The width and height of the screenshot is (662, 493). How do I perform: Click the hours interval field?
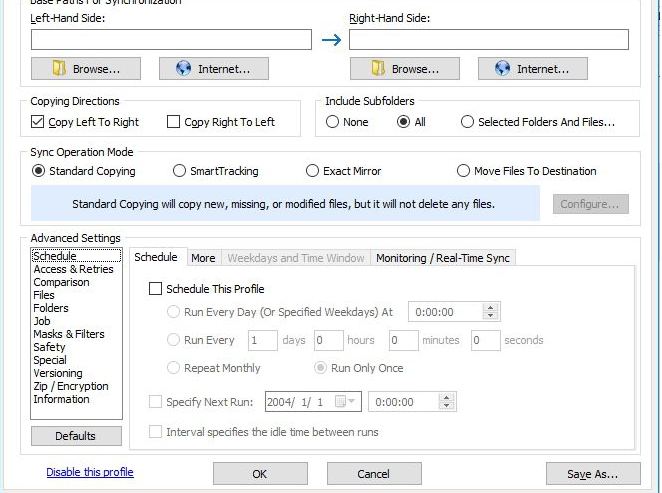coord(328,340)
